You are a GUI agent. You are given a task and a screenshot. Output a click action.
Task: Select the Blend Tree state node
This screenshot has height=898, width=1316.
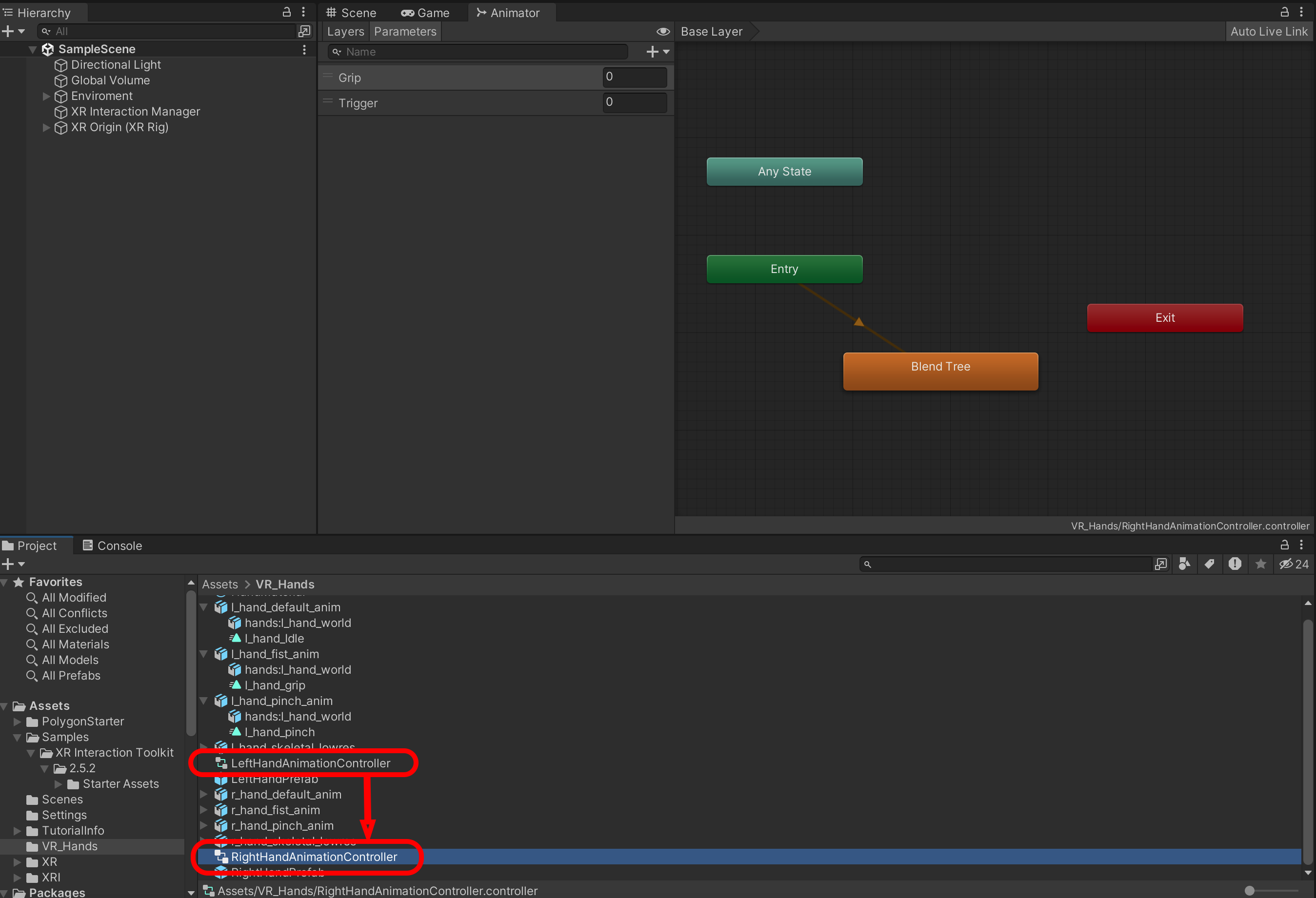[940, 371]
